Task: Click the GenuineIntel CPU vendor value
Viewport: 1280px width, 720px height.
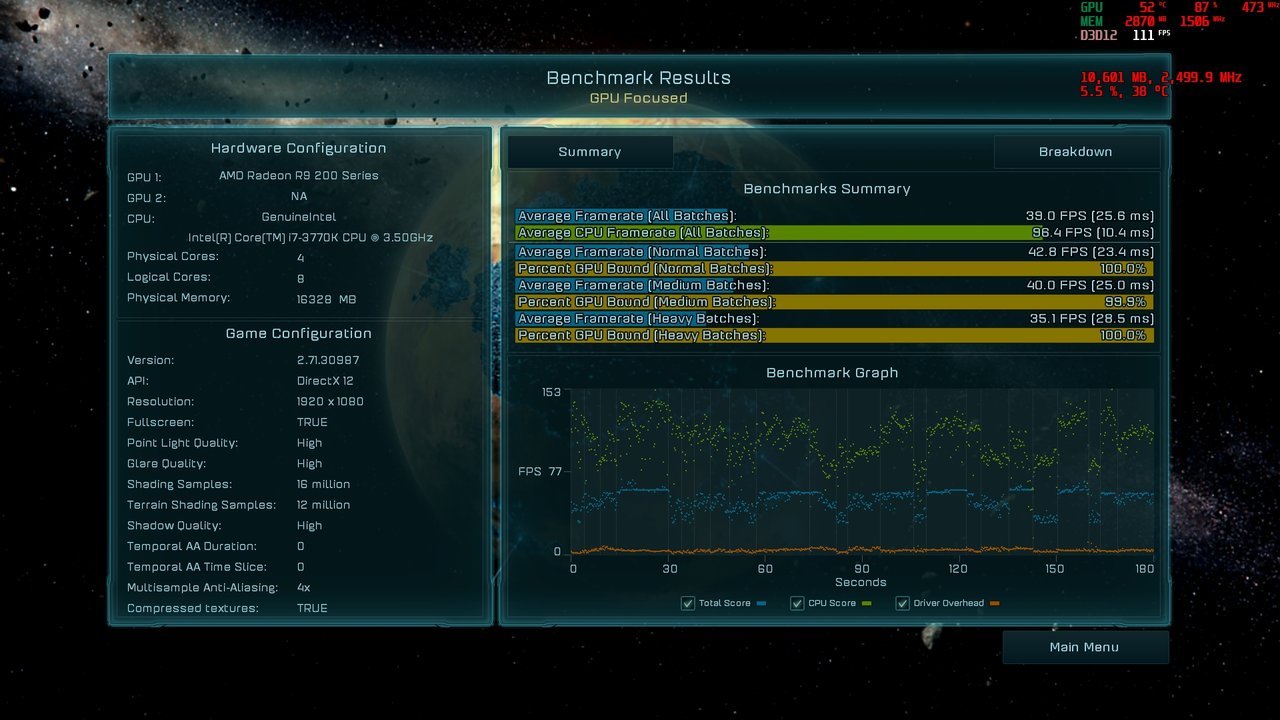Action: 299,217
